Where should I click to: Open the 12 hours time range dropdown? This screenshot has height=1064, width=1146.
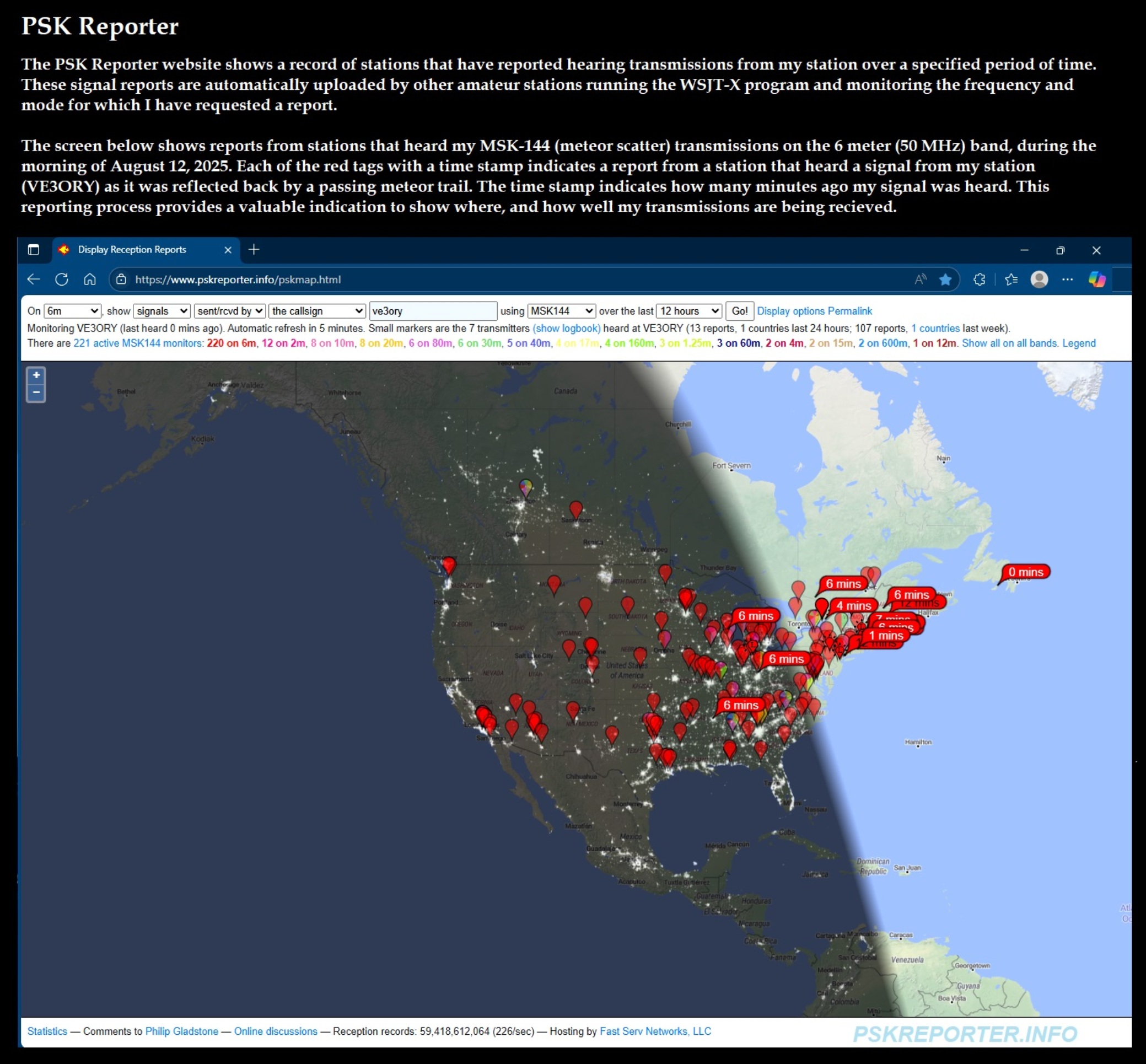tap(689, 311)
